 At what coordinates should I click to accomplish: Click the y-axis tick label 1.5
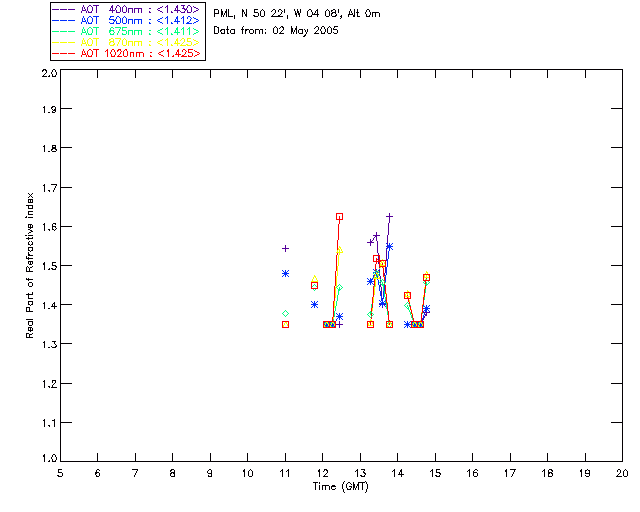pos(49,266)
